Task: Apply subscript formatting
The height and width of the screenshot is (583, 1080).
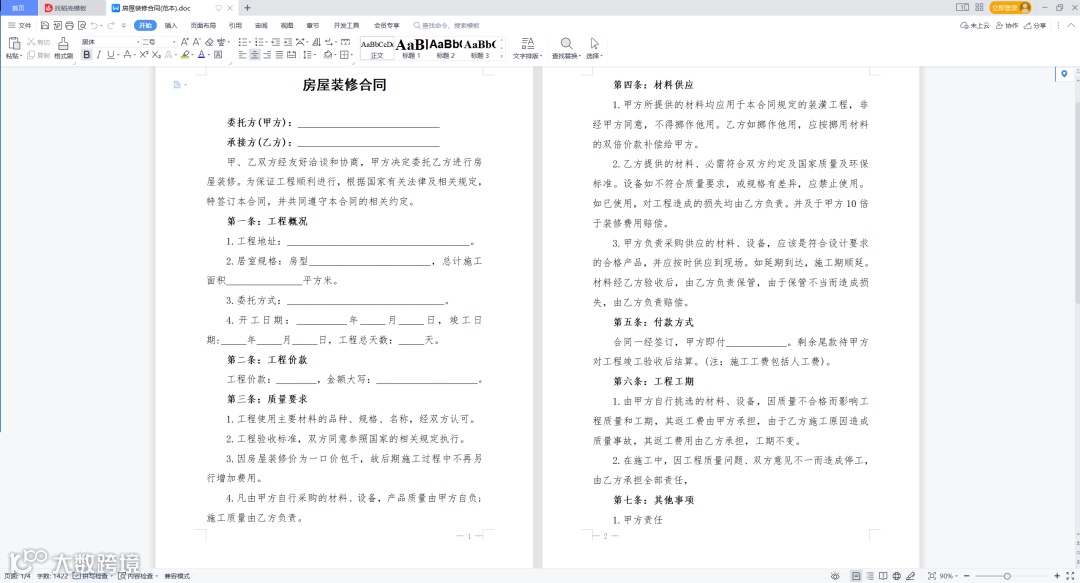Action: (156, 54)
